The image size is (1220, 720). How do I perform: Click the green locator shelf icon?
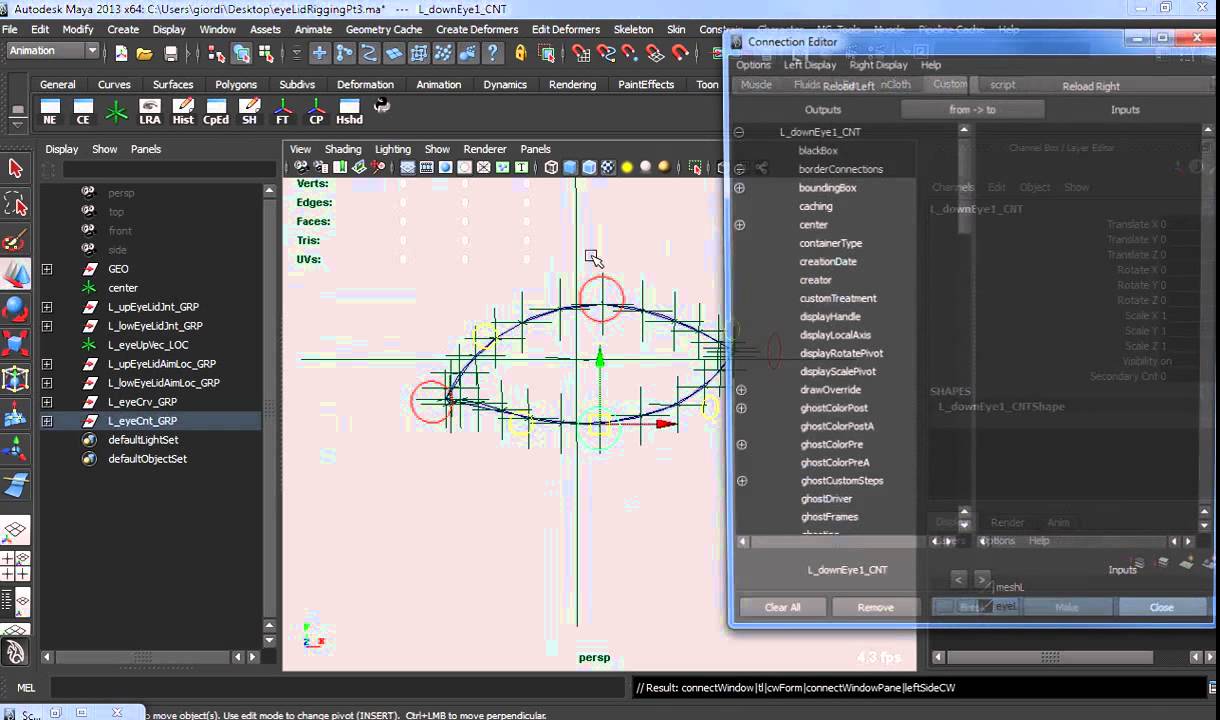(x=117, y=110)
